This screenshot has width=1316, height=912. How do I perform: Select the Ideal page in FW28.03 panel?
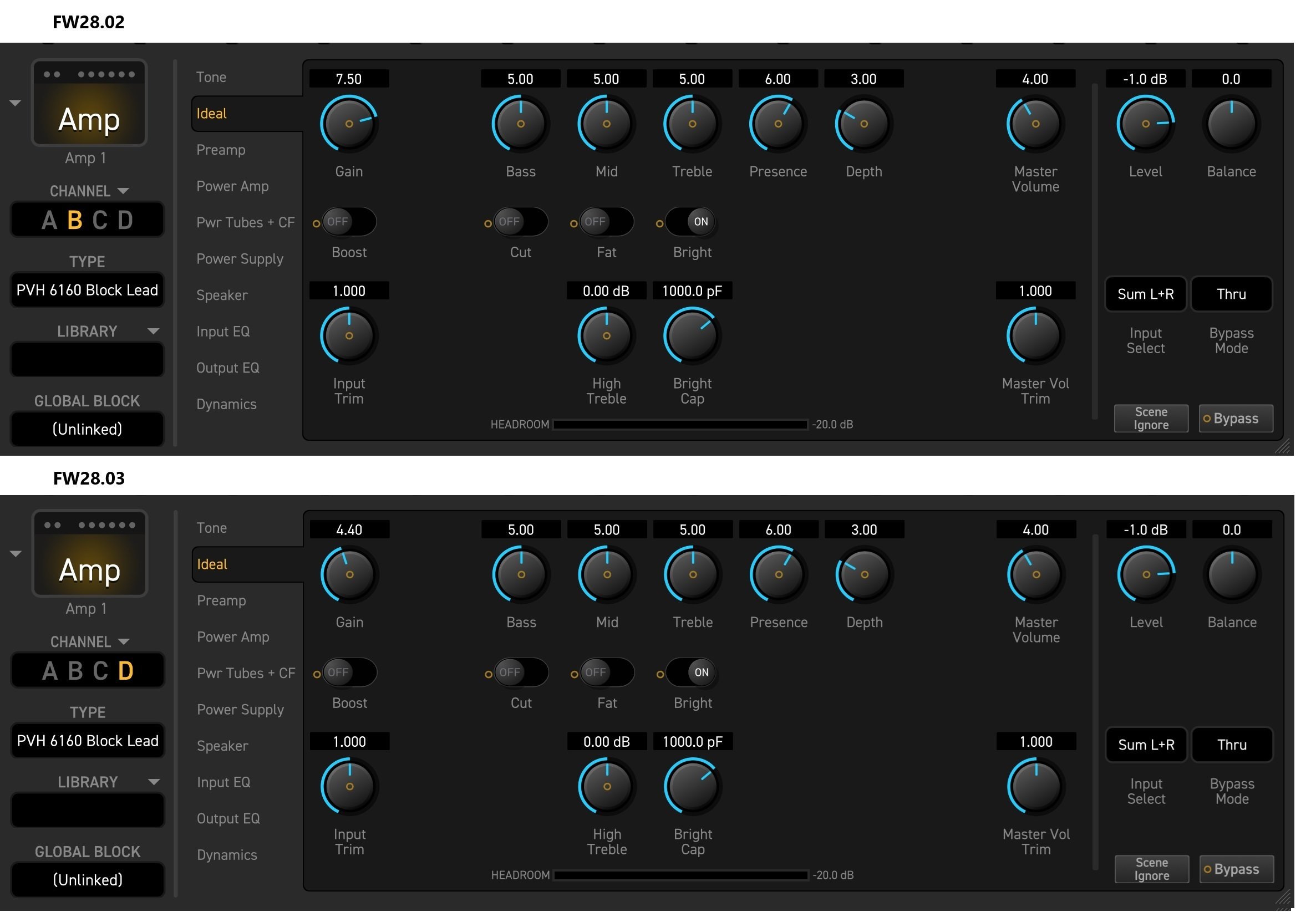coord(247,564)
